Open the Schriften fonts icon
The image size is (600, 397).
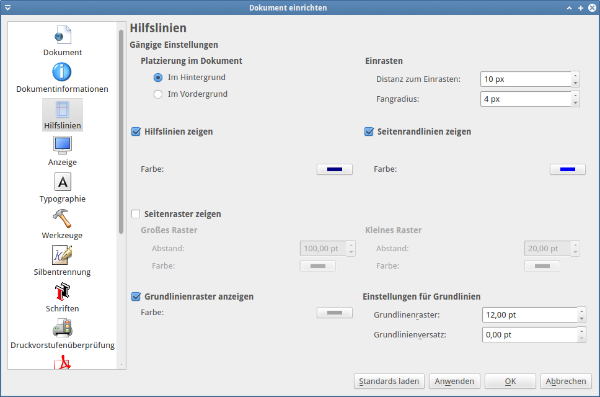pyautogui.click(x=62, y=292)
